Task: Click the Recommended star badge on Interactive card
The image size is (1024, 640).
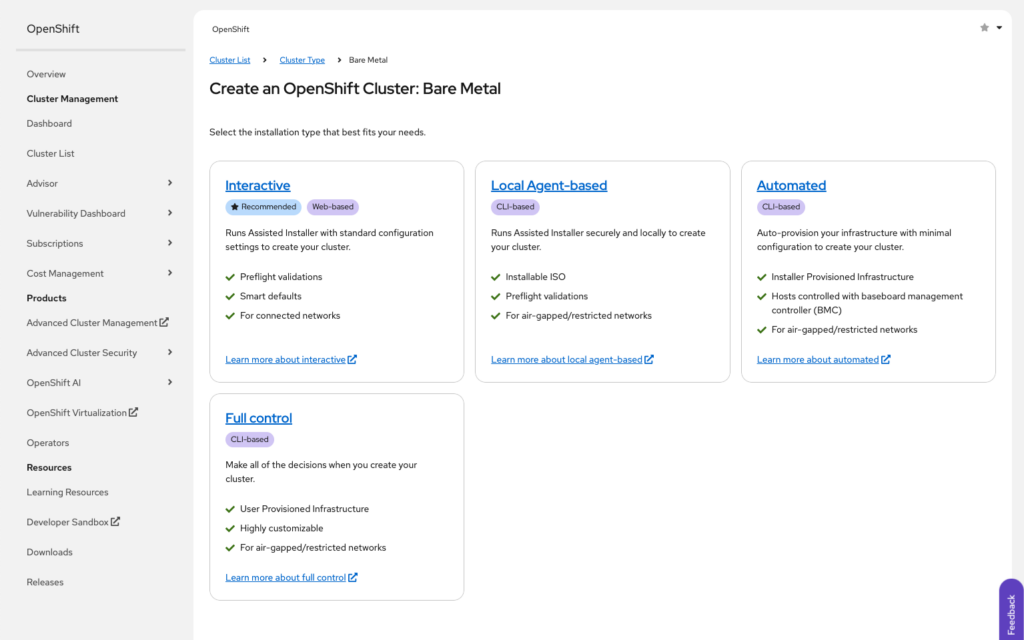Action: pyautogui.click(x=264, y=207)
